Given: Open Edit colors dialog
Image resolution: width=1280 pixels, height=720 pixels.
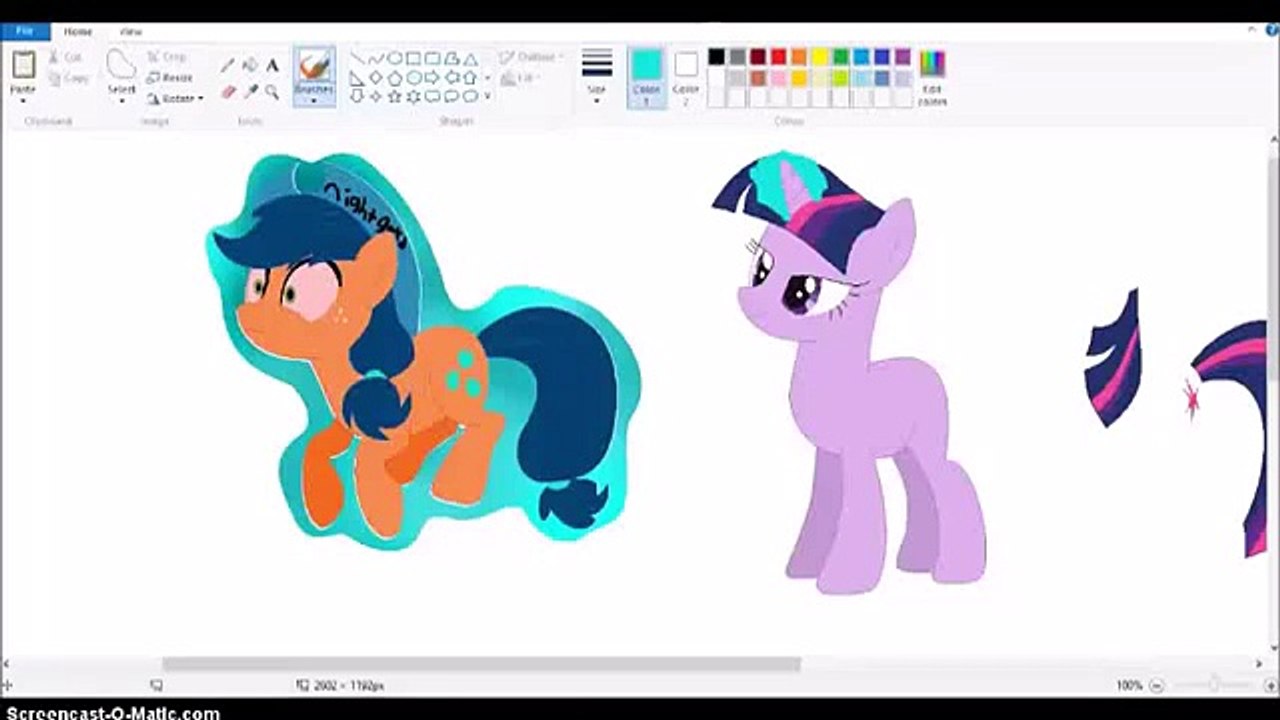Looking at the screenshot, I should [932, 75].
